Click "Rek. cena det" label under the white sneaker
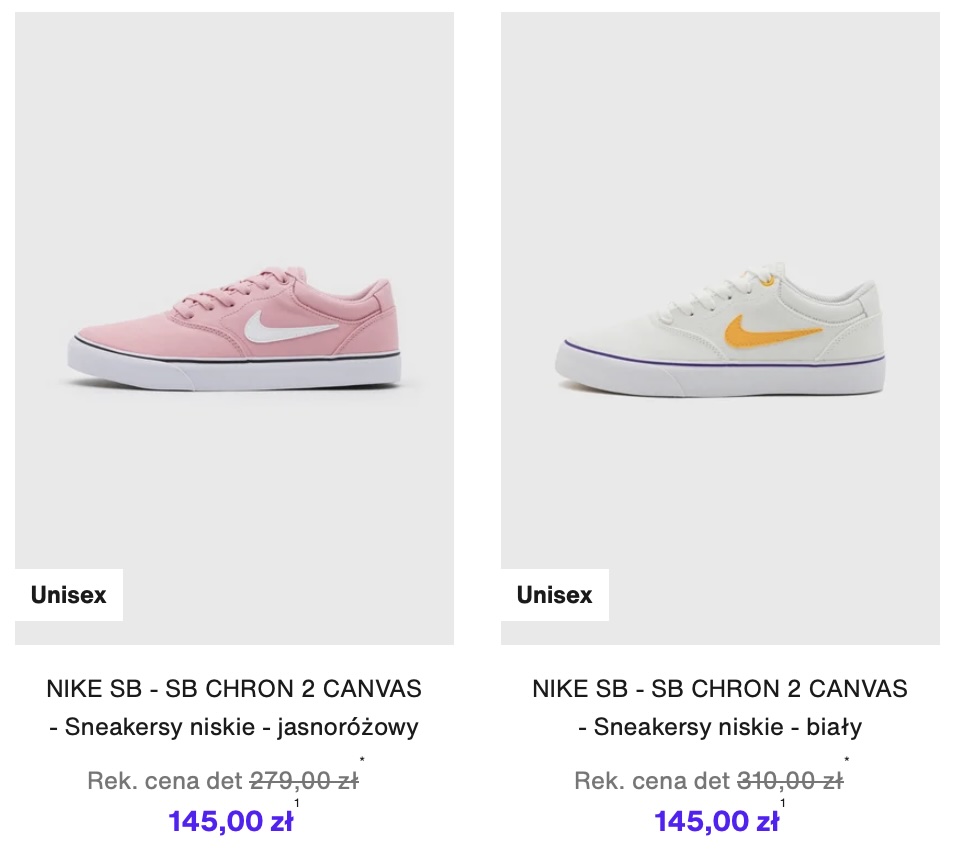The height and width of the screenshot is (856, 958). tap(651, 781)
